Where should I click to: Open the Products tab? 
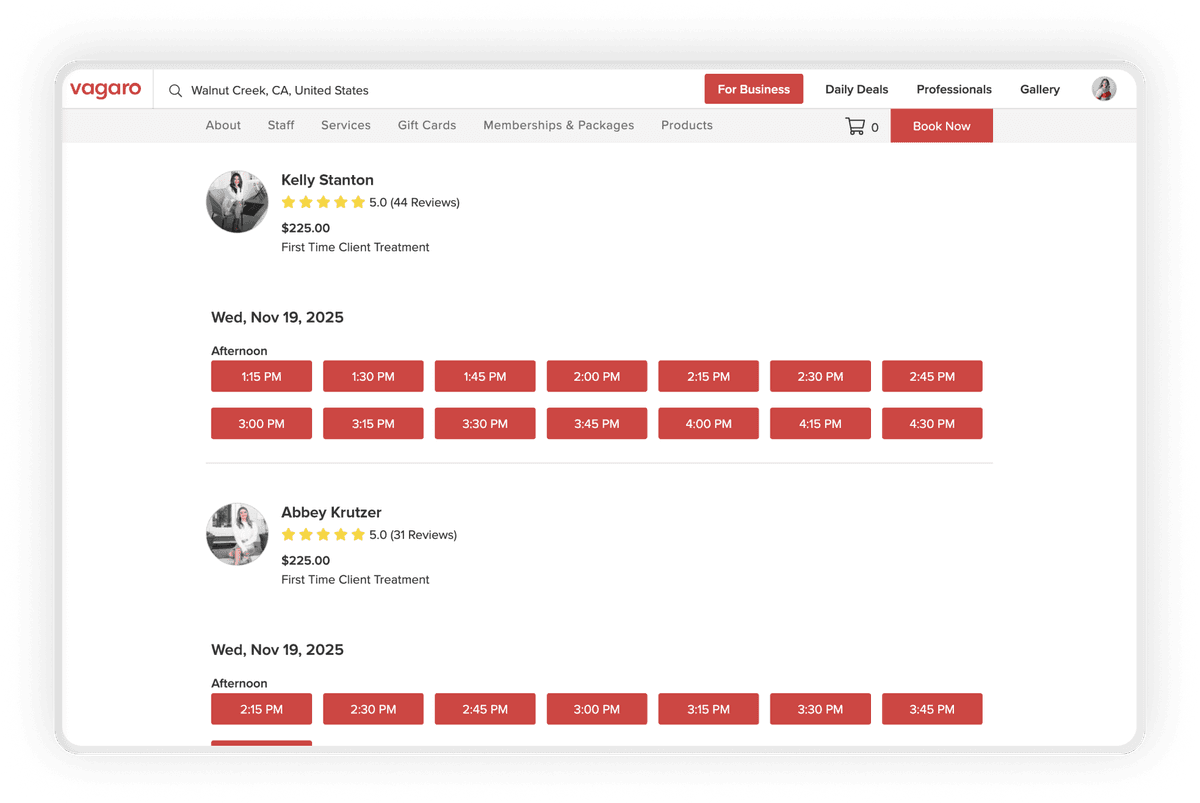(x=686, y=125)
